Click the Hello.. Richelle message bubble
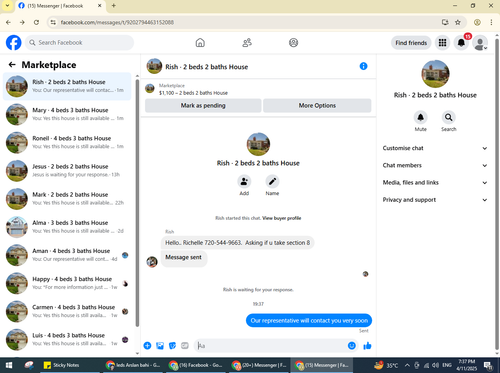The image size is (500, 373). [237, 243]
